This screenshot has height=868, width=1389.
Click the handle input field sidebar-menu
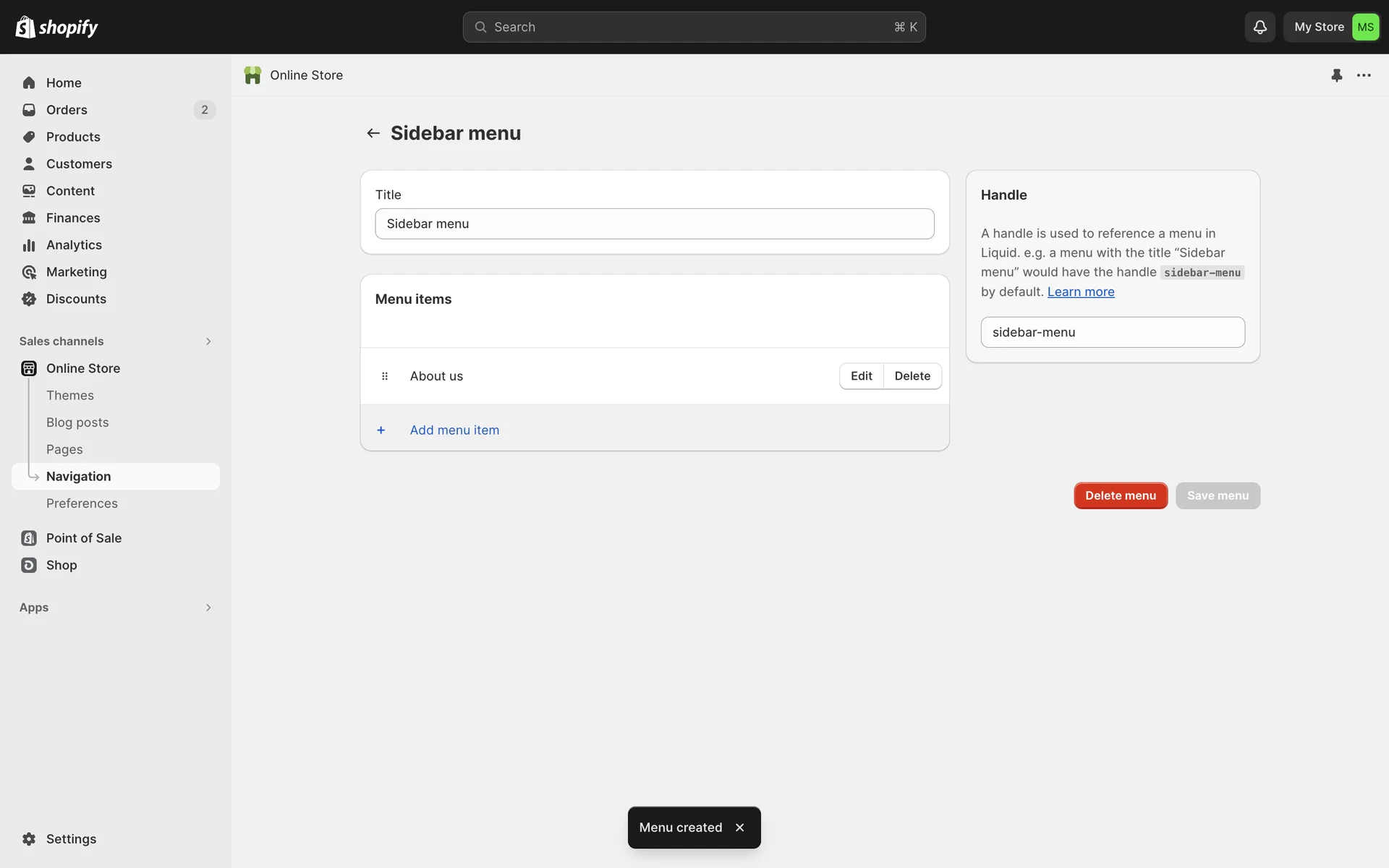click(x=1112, y=332)
